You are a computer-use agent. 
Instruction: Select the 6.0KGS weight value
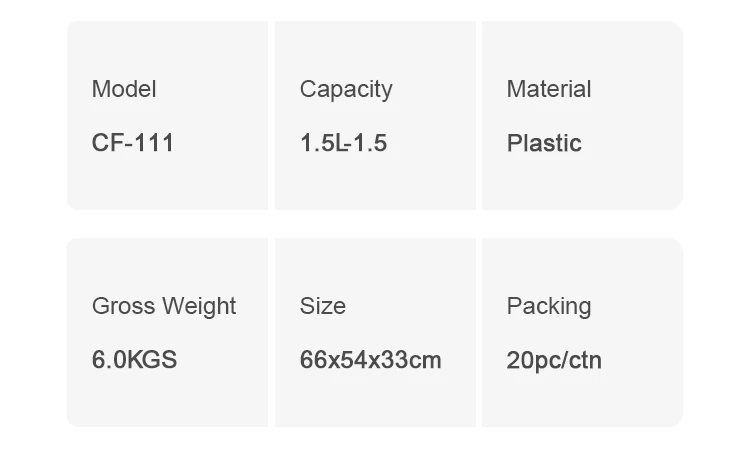point(134,360)
